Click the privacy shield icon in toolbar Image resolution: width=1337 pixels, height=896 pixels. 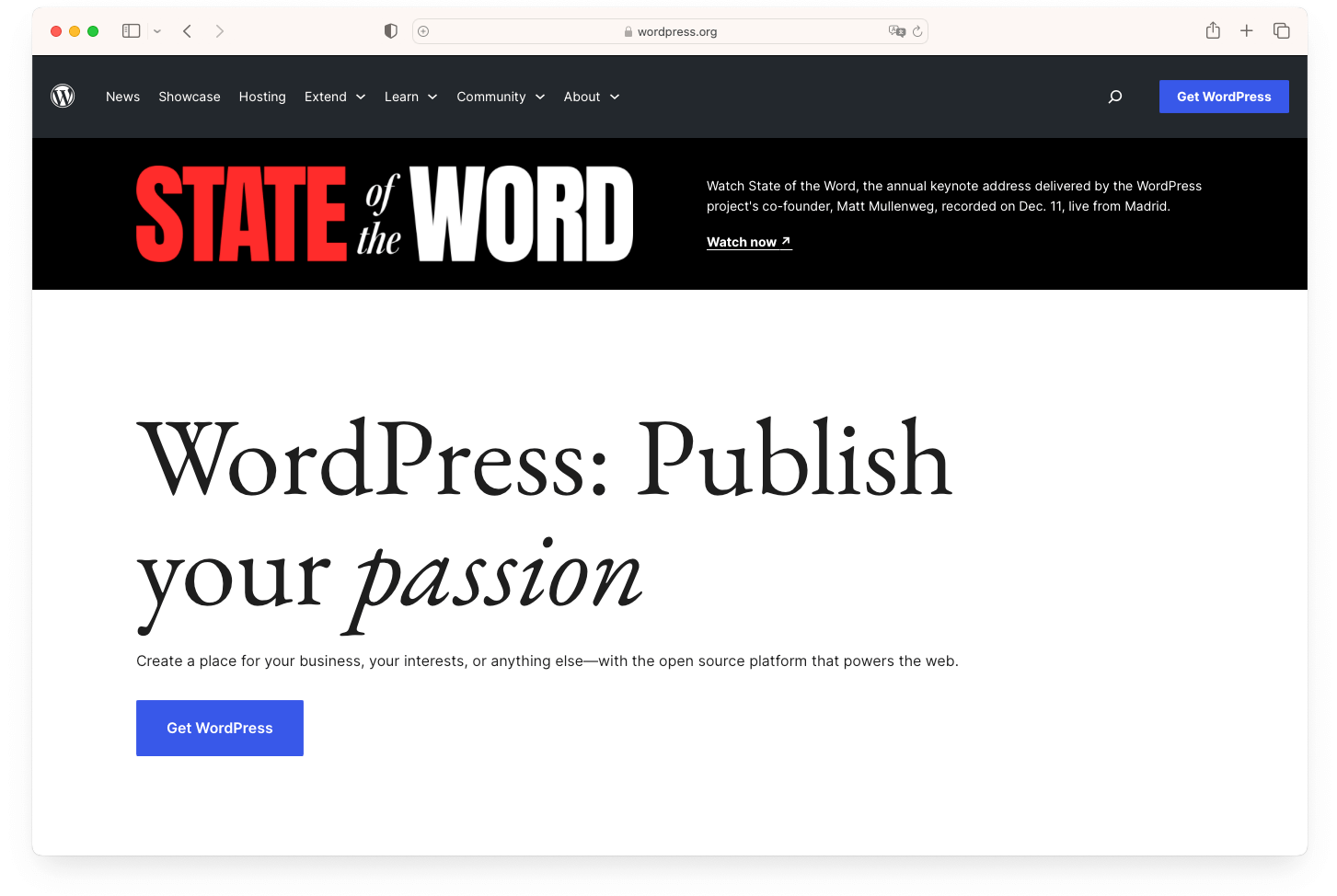[x=390, y=30]
